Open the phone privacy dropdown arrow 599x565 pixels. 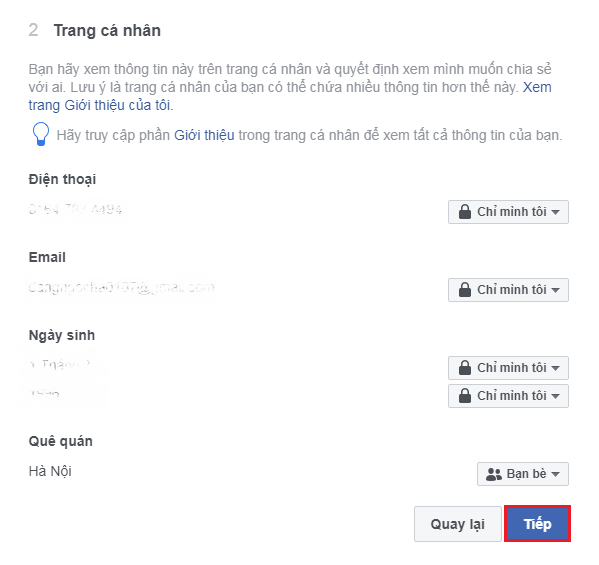click(x=555, y=212)
